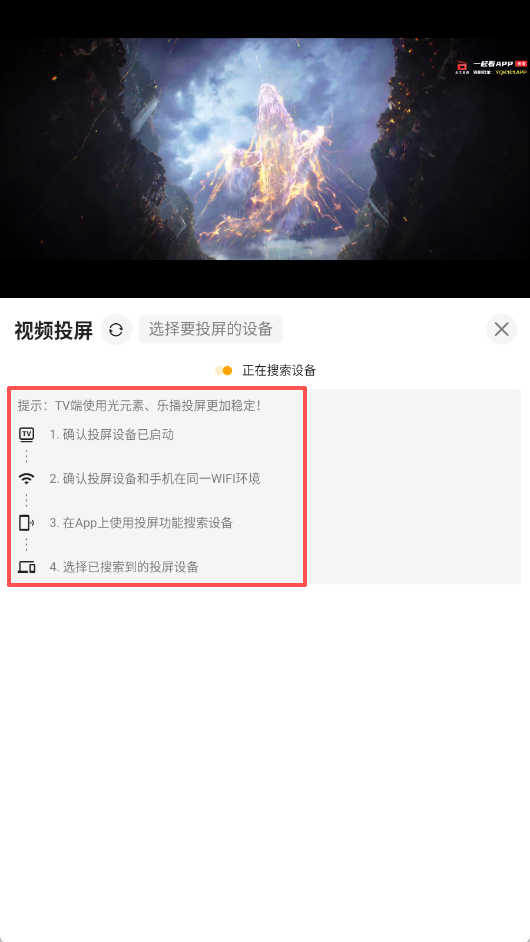Click the 正在搜索设备 status text
The height and width of the screenshot is (942, 530).
279,371
